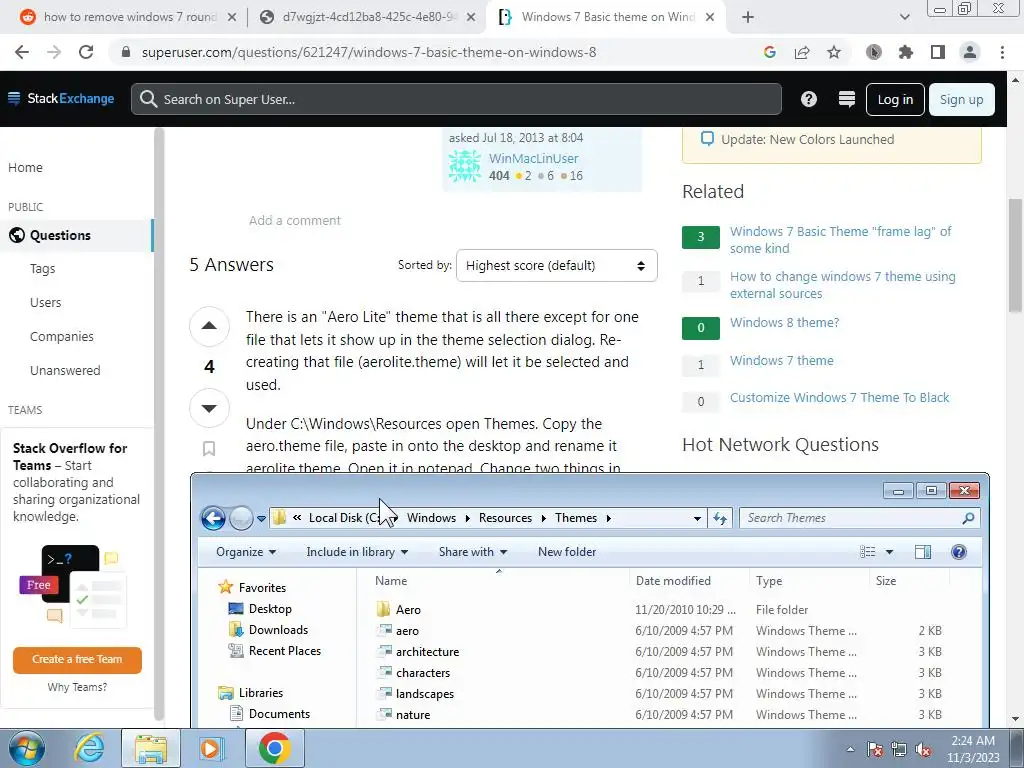Click the Date modified column header

(x=673, y=581)
